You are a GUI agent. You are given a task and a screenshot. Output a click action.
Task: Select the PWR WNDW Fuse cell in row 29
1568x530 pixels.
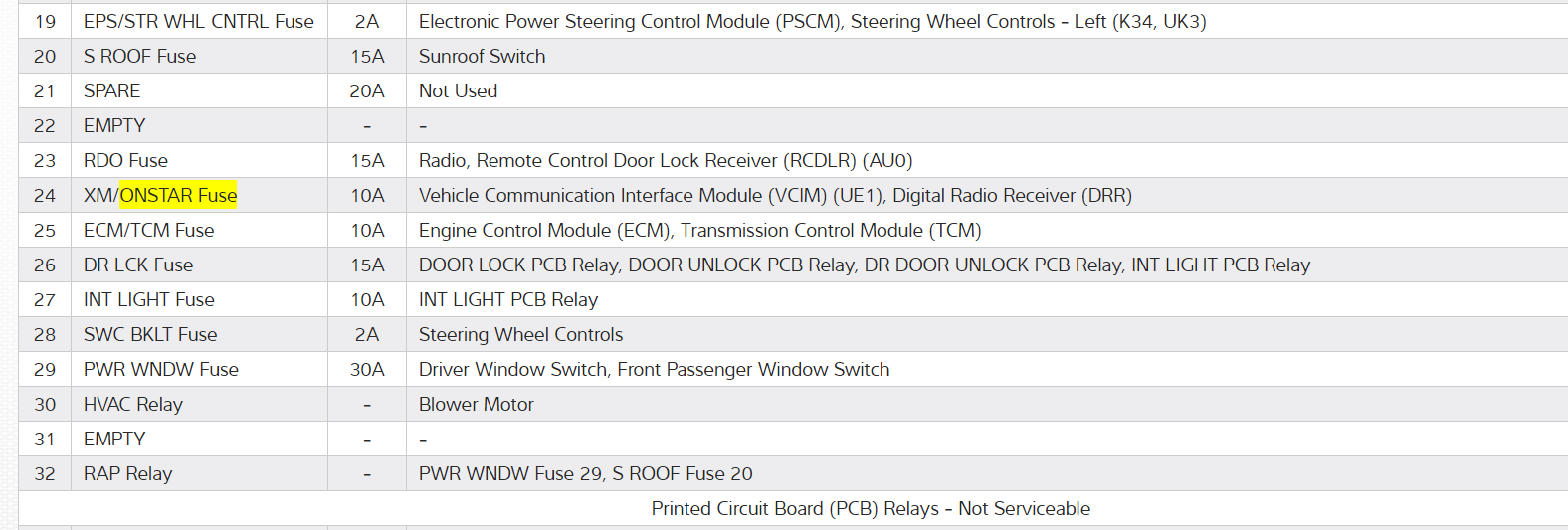point(160,369)
